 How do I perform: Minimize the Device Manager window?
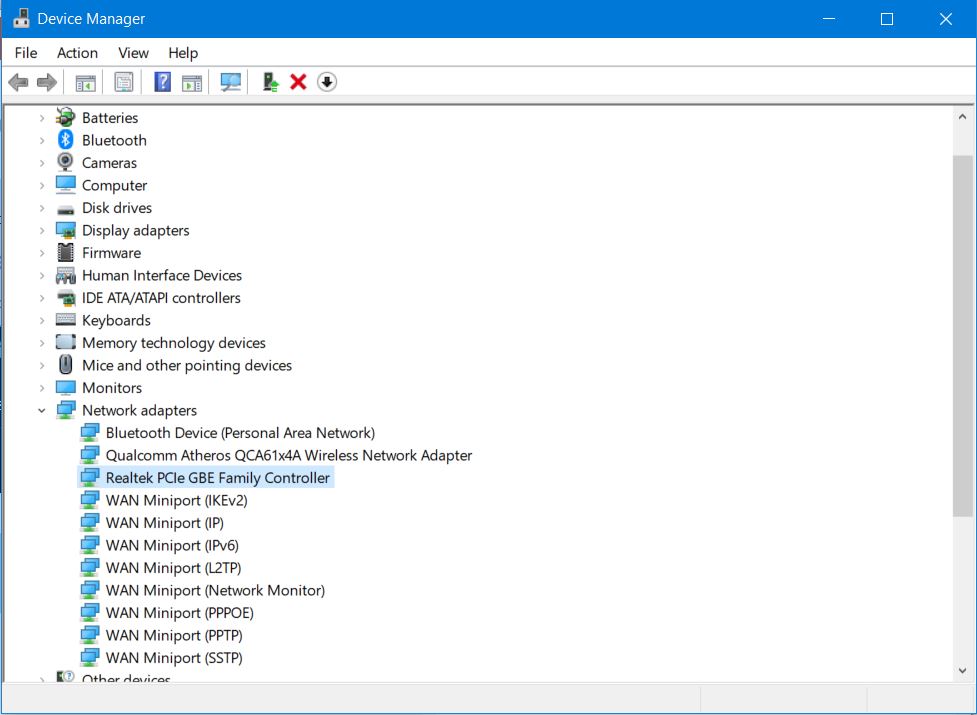[829, 19]
